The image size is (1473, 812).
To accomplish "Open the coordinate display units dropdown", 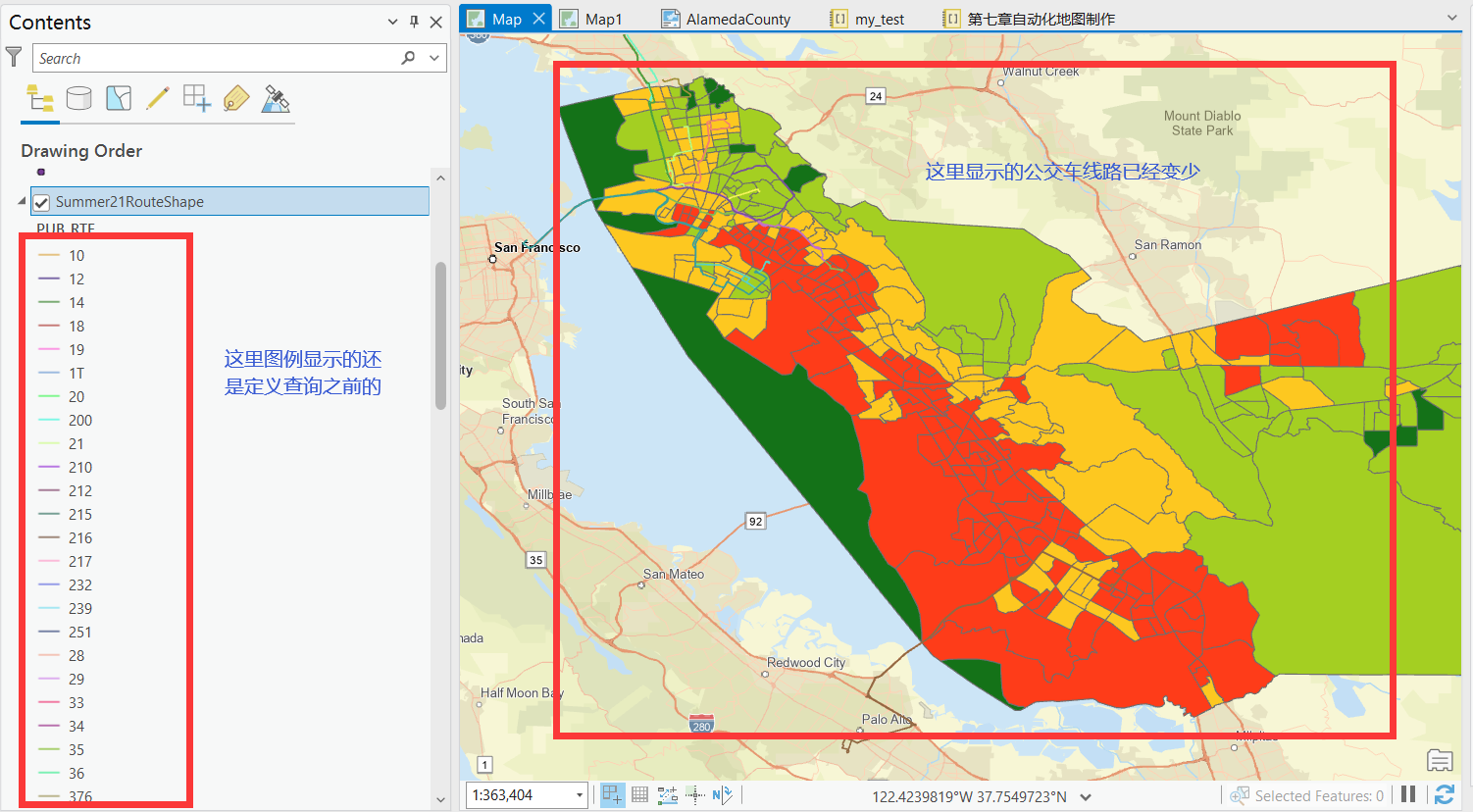I will point(1086,797).
